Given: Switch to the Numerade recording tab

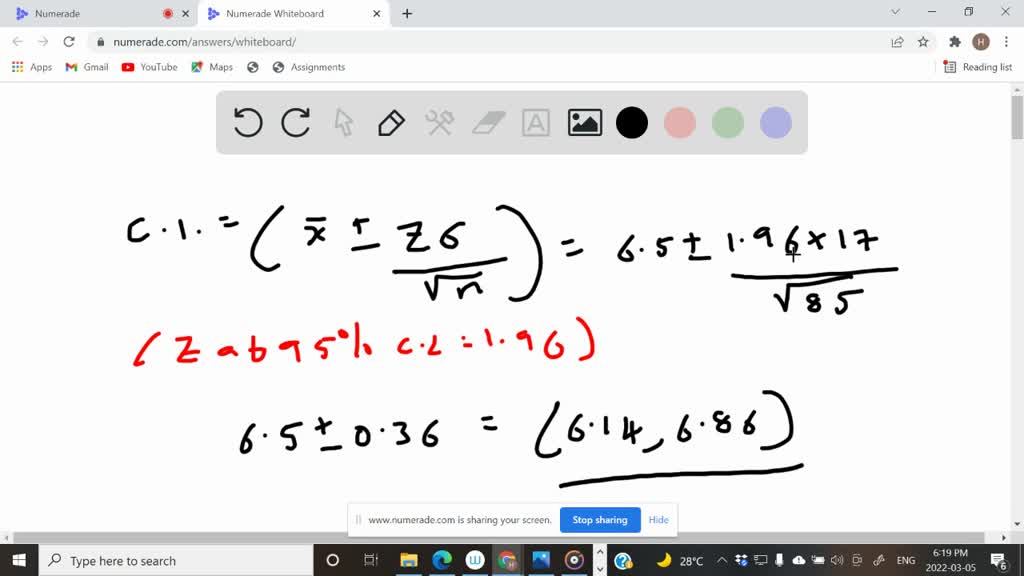Looking at the screenshot, I should coord(91,14).
